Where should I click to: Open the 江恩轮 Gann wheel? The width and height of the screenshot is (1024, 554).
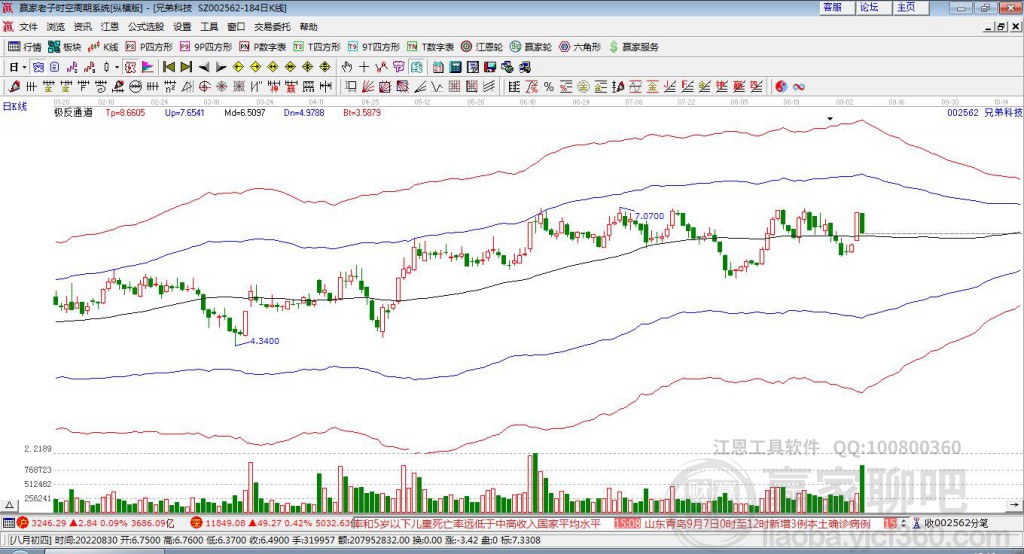pyautogui.click(x=482, y=47)
